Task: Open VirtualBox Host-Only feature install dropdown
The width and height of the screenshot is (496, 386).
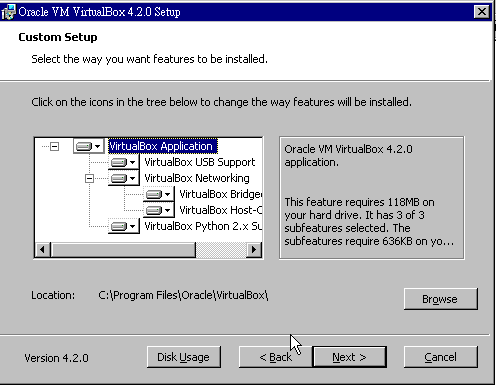Action: 158,210
